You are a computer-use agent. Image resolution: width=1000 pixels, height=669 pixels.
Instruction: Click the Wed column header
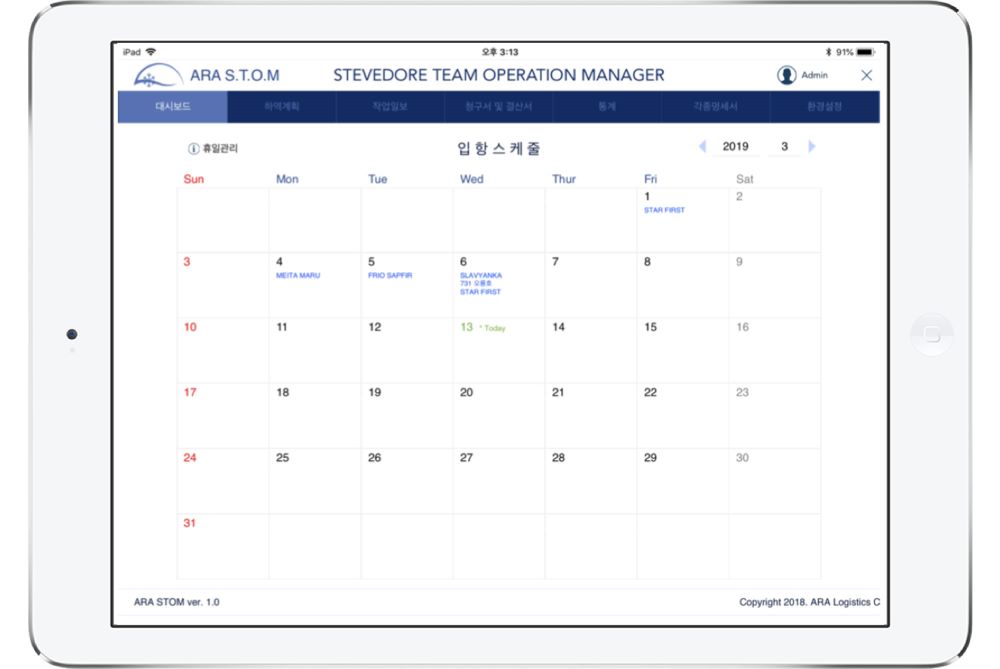[x=471, y=179]
